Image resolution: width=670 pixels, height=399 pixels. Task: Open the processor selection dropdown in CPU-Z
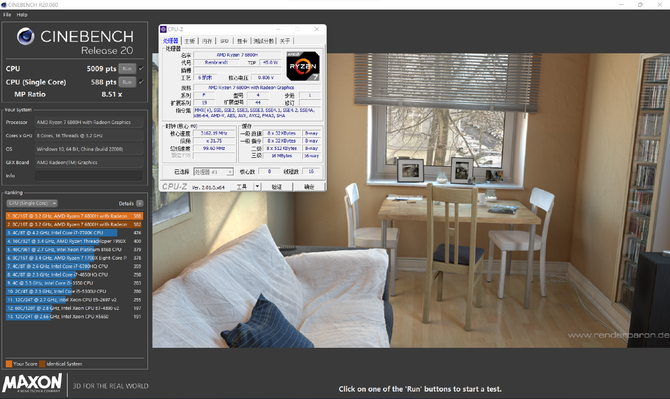[x=213, y=172]
